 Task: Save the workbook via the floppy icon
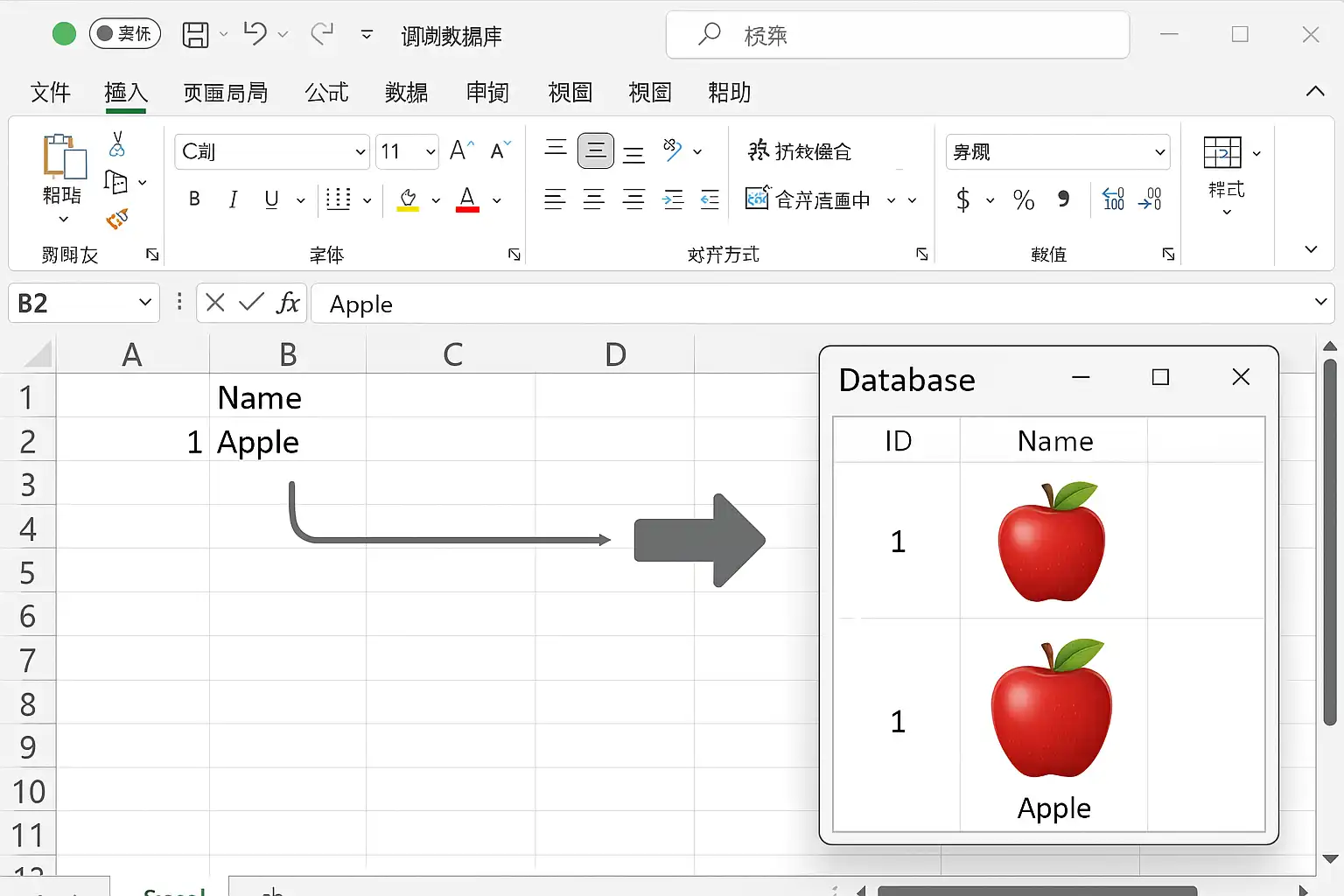[195, 35]
